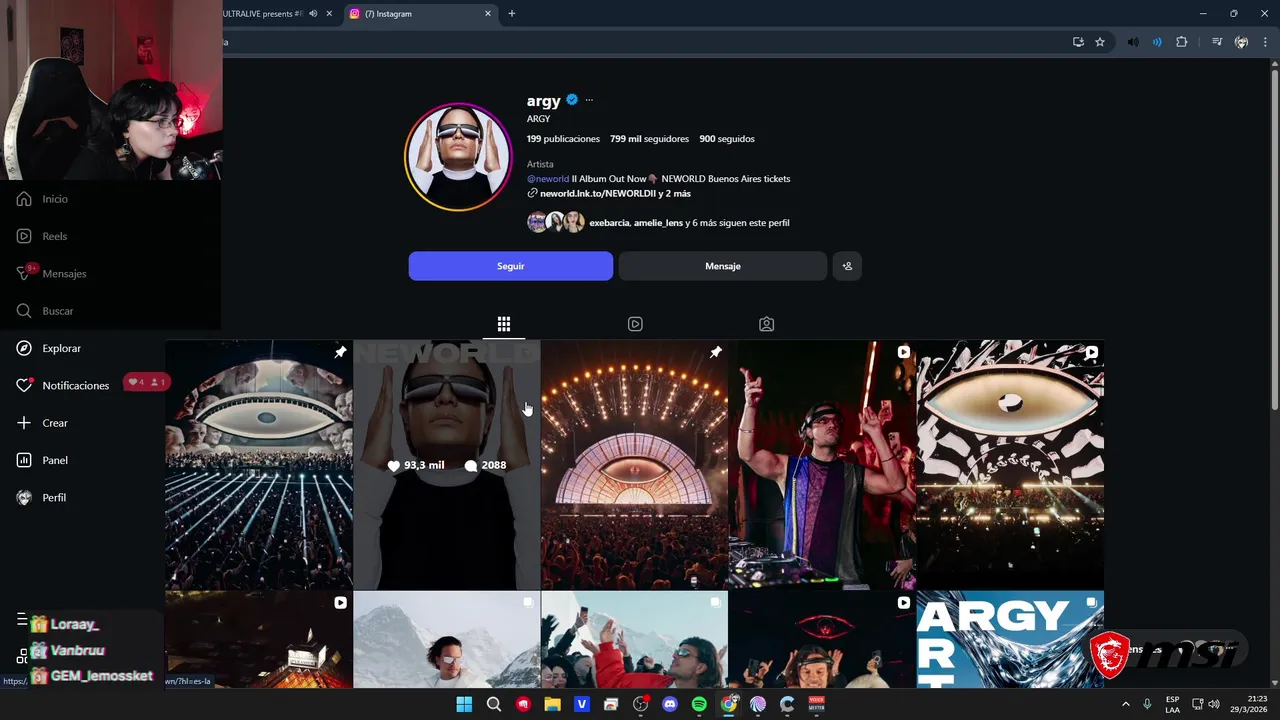Image resolution: width=1280 pixels, height=720 pixels.
Task: Open the 799 mil seguidores list
Action: click(649, 139)
